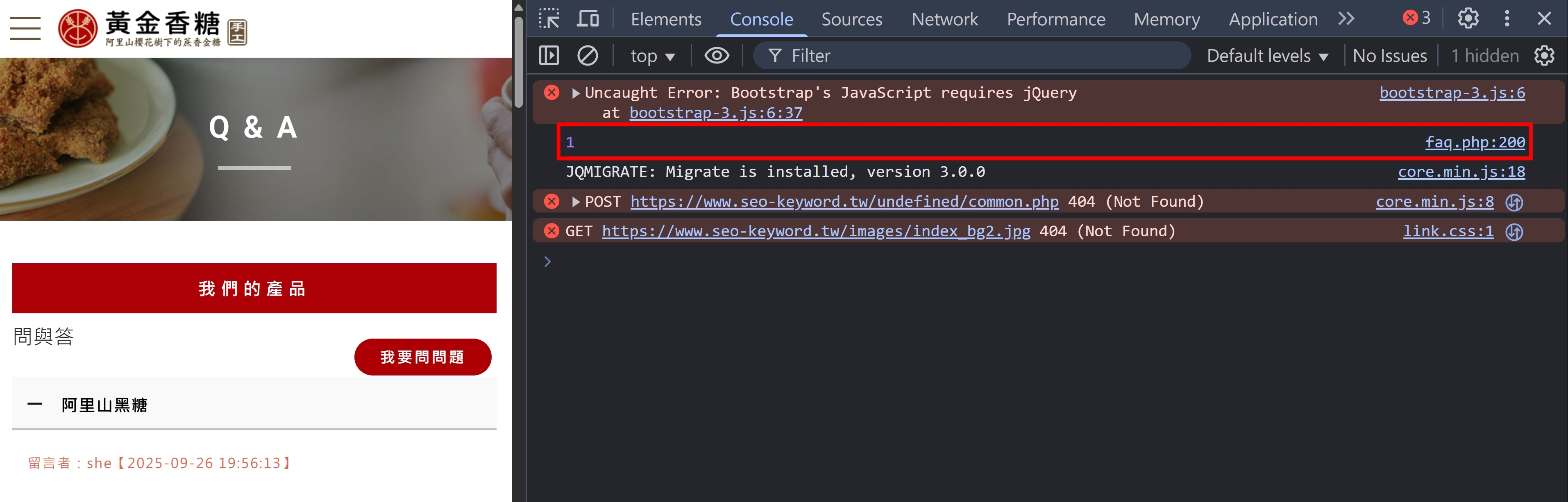Click the error icon on the POST row

click(551, 201)
